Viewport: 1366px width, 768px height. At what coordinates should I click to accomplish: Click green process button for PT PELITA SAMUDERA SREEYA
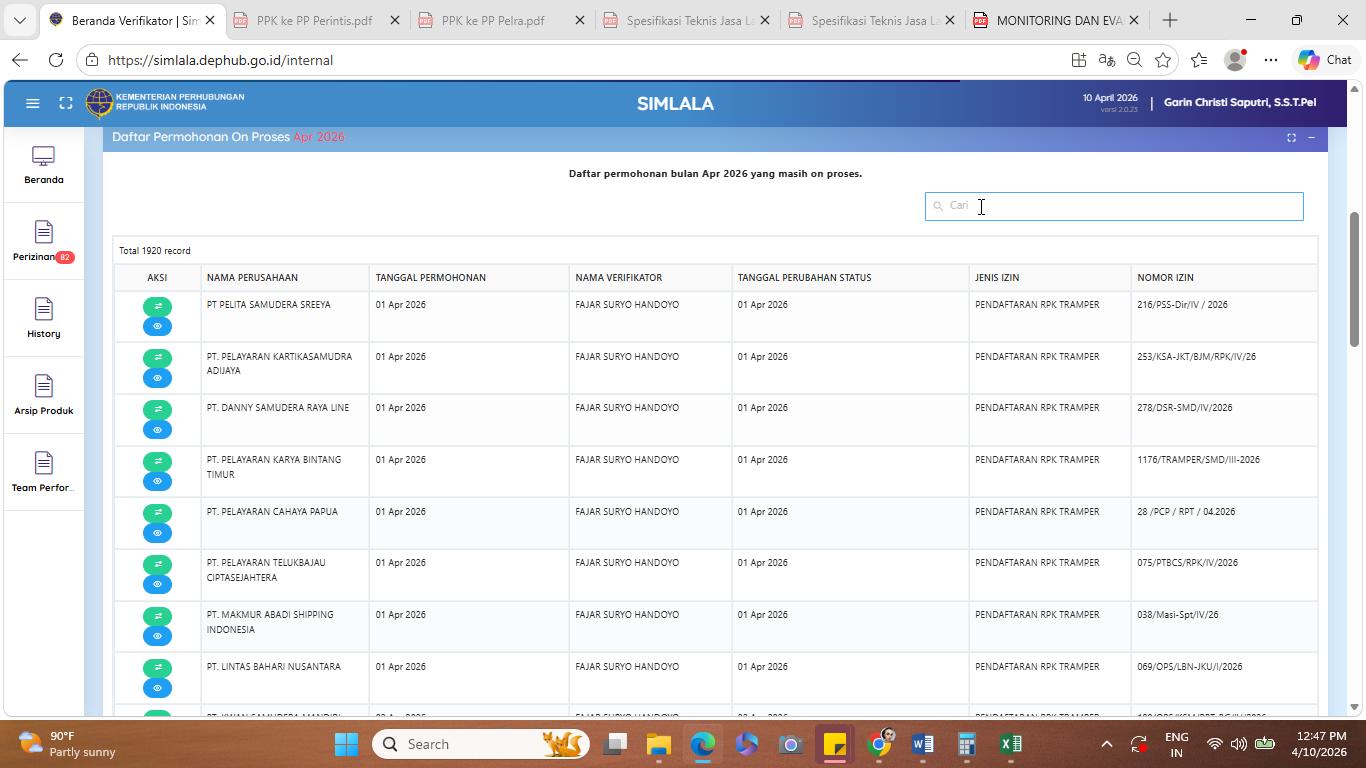157,306
